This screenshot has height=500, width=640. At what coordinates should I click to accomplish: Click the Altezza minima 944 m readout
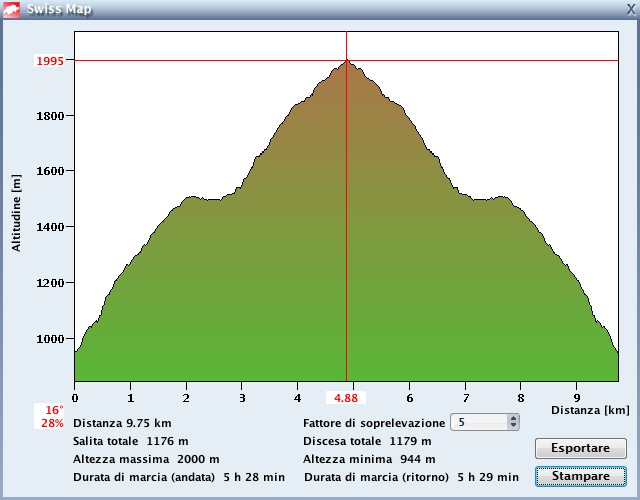pyautogui.click(x=369, y=459)
